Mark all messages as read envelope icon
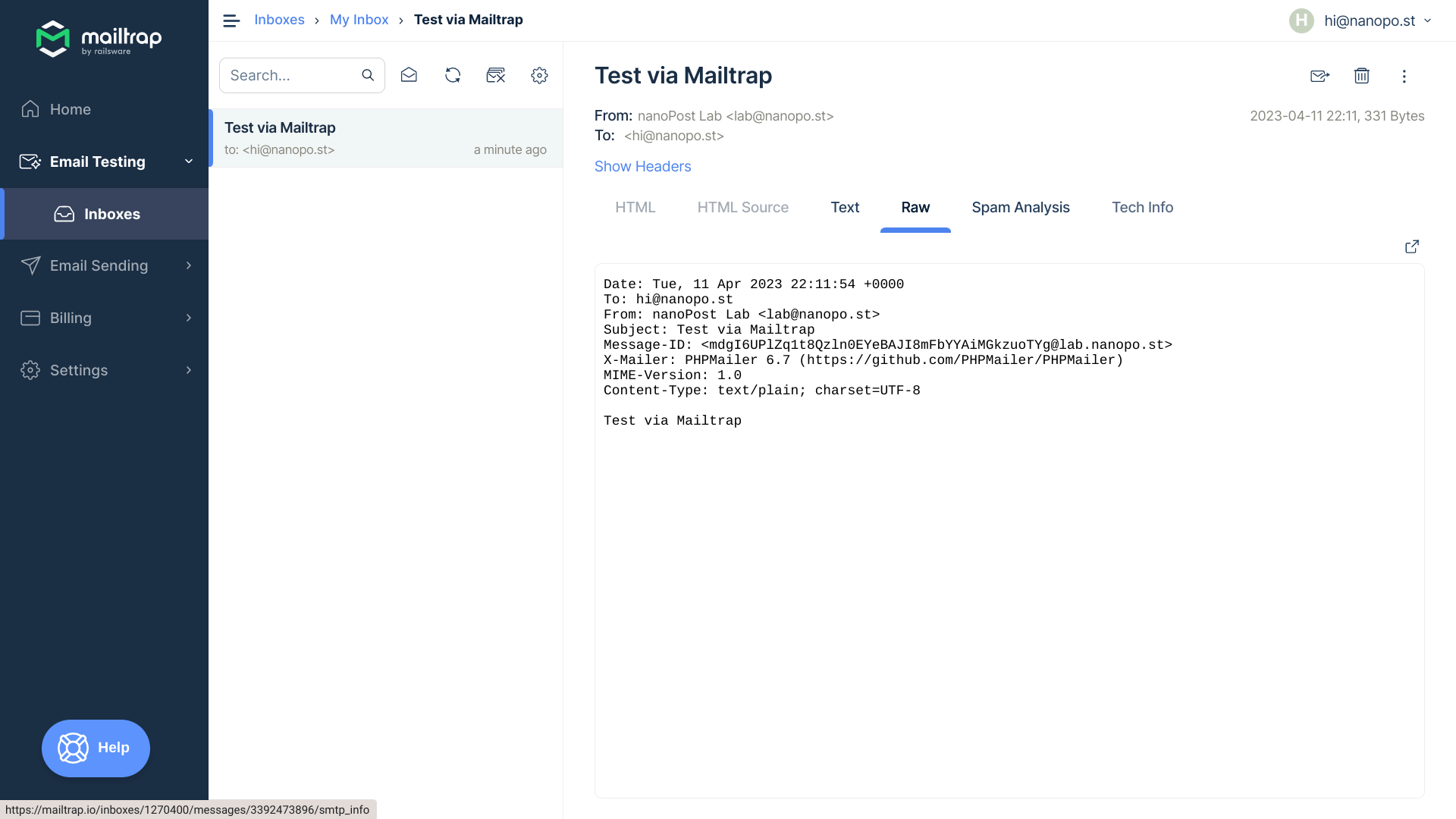1456x819 pixels. click(x=409, y=75)
